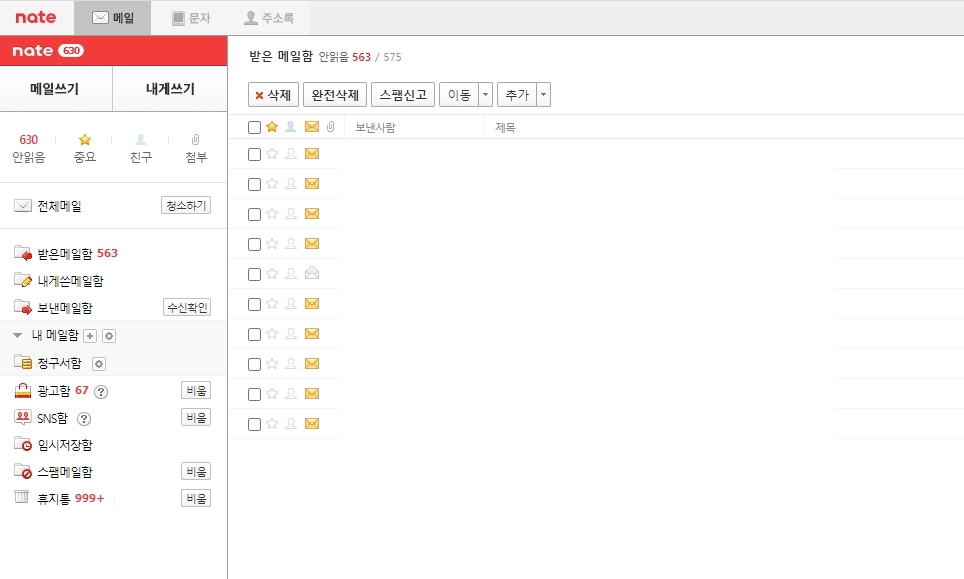Open the 이동 move dropdown arrow
This screenshot has width=964, height=579.
pyautogui.click(x=485, y=94)
